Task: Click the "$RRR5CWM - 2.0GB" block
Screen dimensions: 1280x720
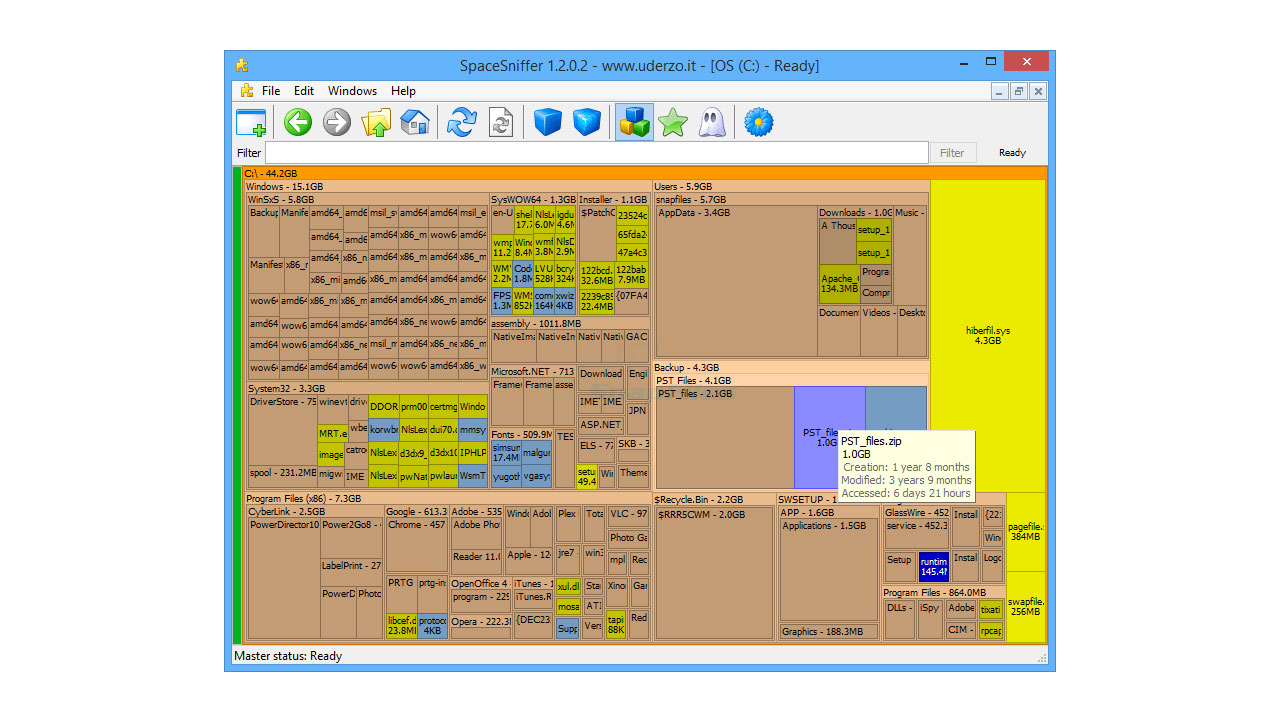Action: (x=714, y=573)
